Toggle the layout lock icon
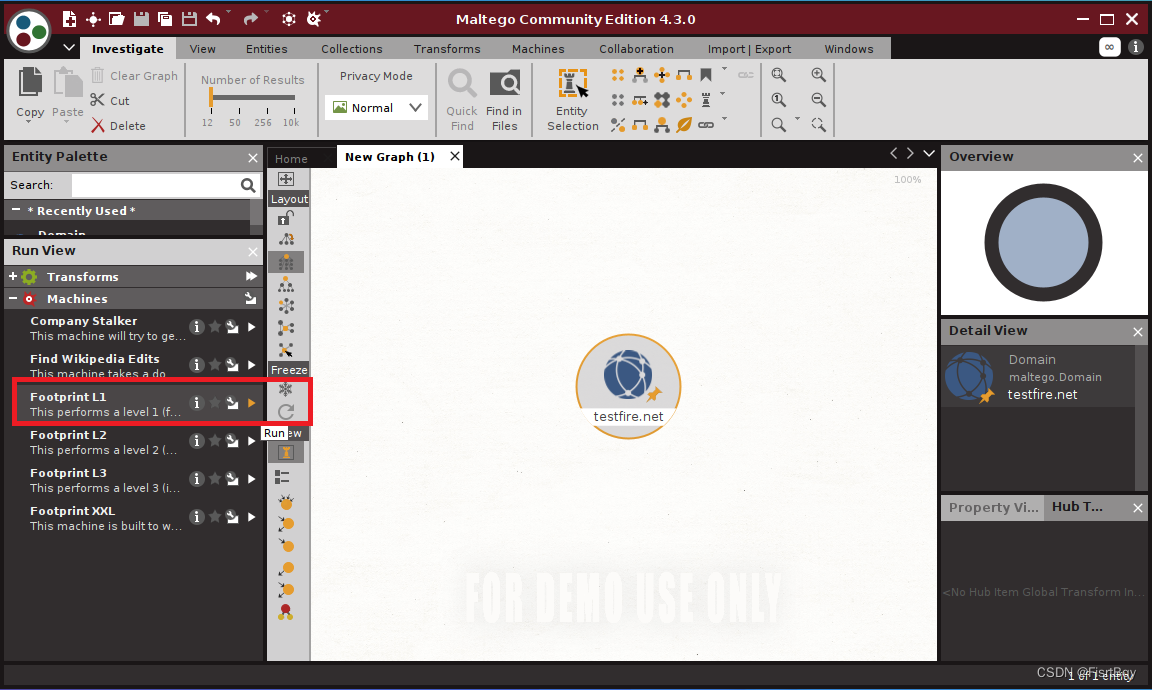The image size is (1152, 690). (x=286, y=218)
